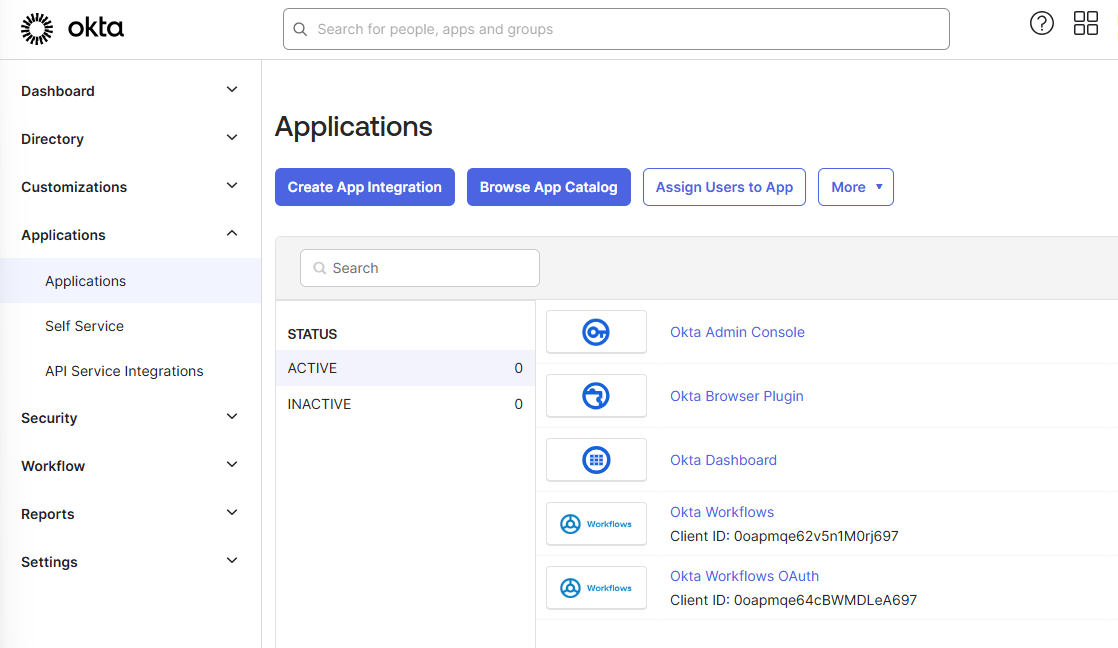Click the Directory label in the sidebar

point(52,139)
